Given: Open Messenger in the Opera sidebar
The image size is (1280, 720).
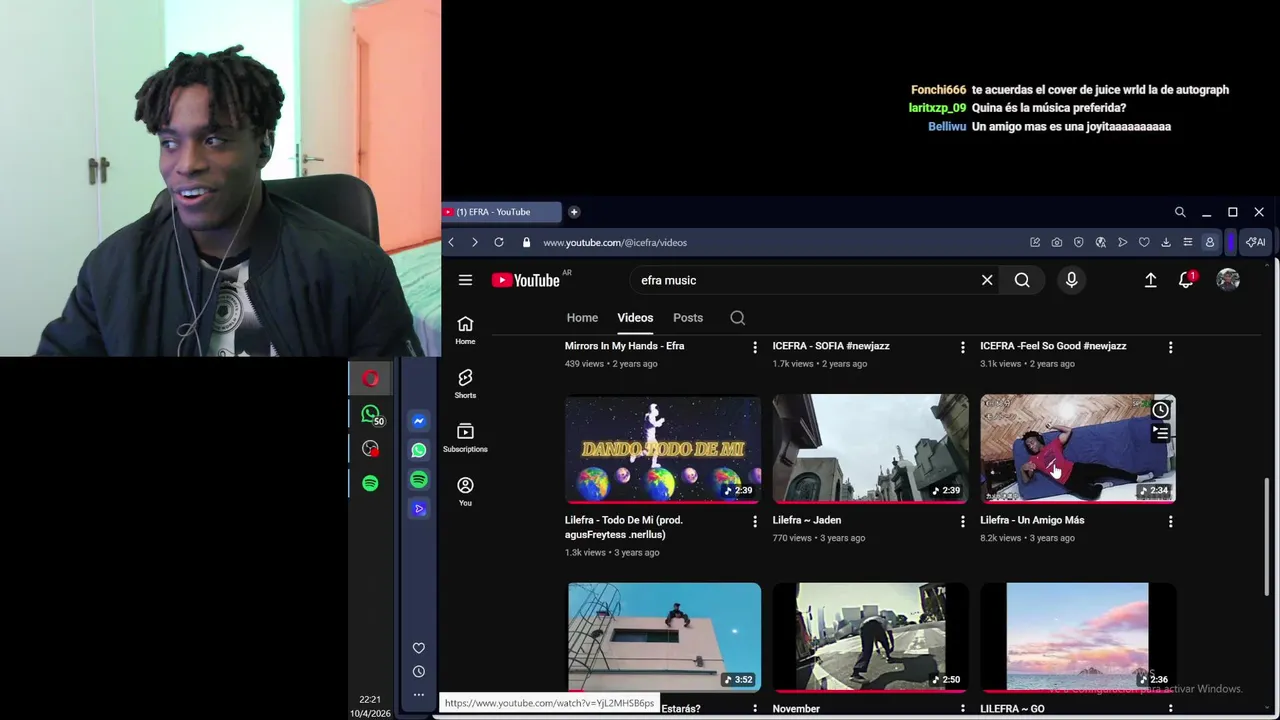Looking at the screenshot, I should (x=419, y=421).
